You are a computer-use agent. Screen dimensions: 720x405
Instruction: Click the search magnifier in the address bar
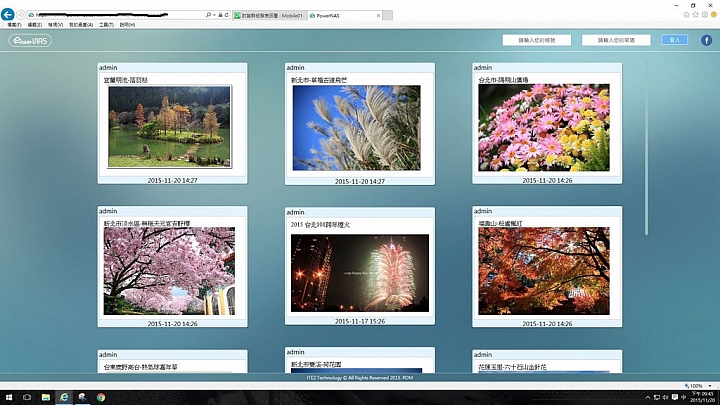[208, 15]
